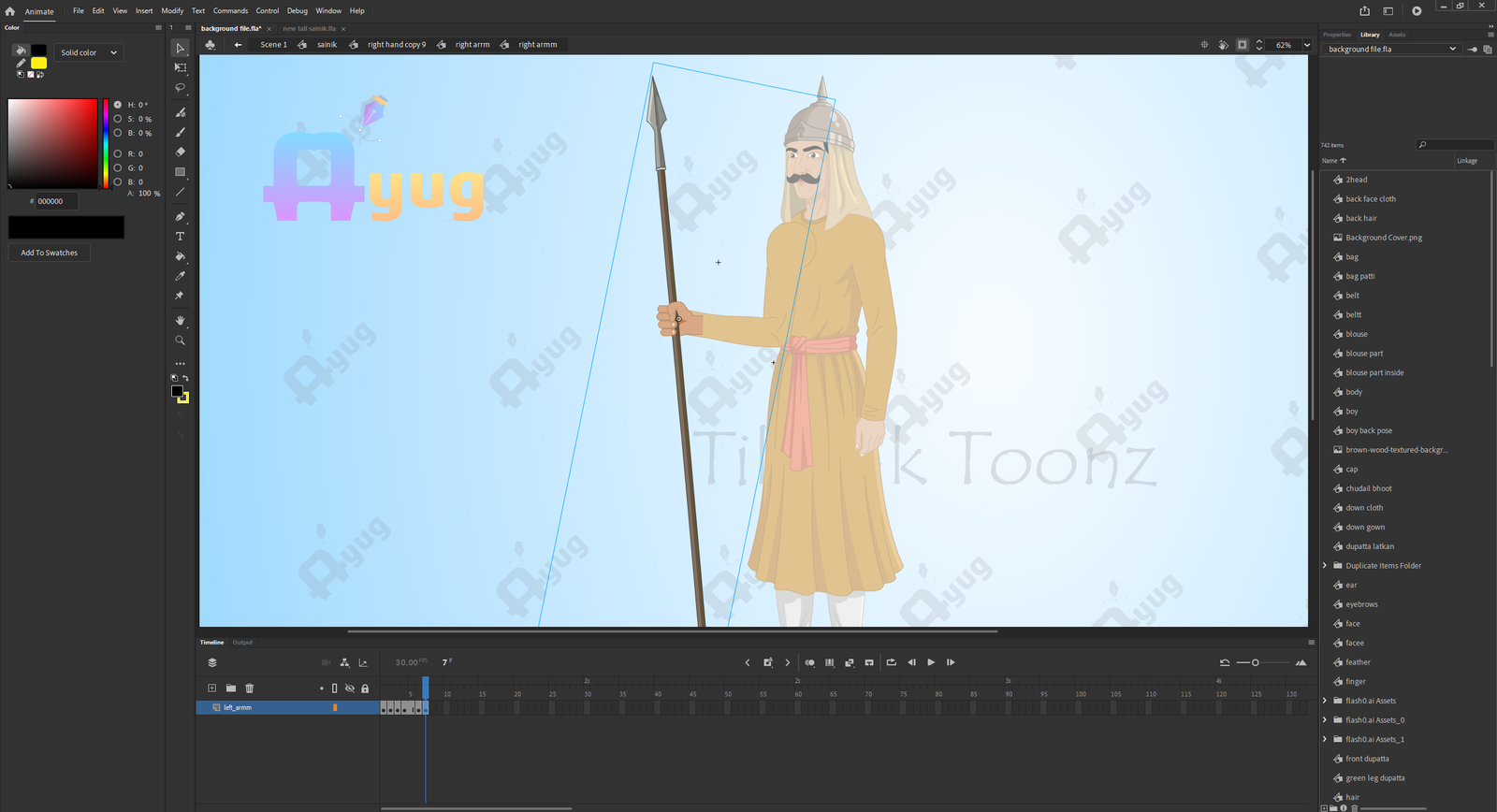
Task: Open the Solid color type dropdown
Action: pos(89,52)
